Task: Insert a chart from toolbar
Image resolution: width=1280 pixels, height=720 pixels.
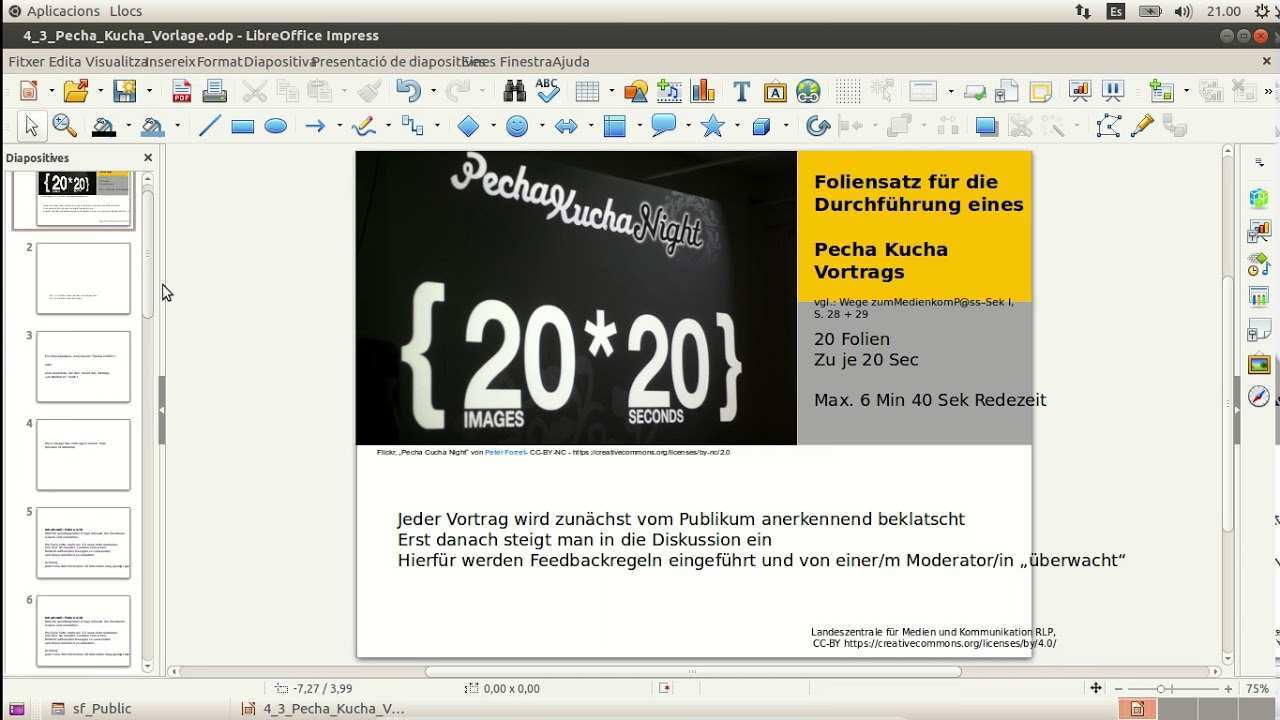Action: 703,92
